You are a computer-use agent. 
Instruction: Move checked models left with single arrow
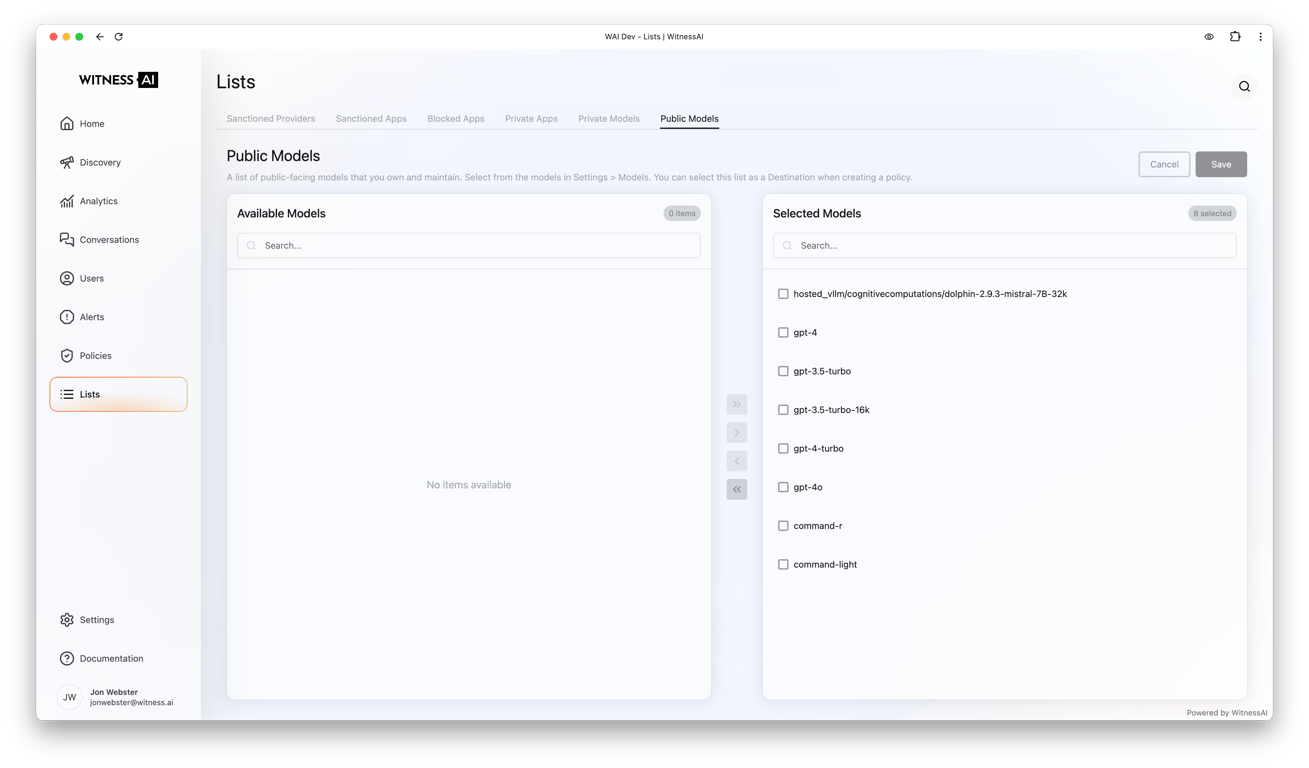tap(737, 461)
